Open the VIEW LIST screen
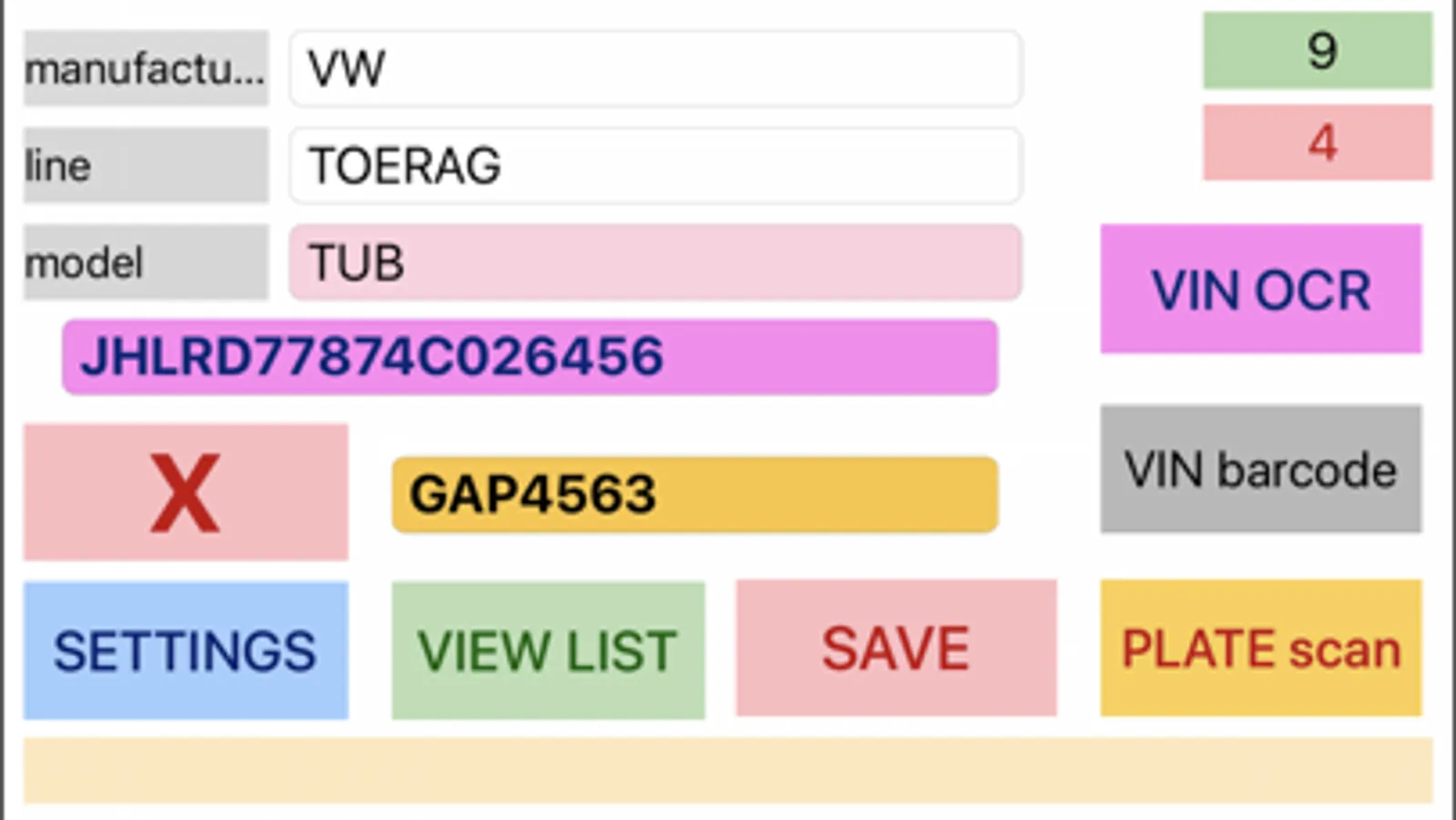Viewport: 1456px width, 820px height. coord(548,650)
